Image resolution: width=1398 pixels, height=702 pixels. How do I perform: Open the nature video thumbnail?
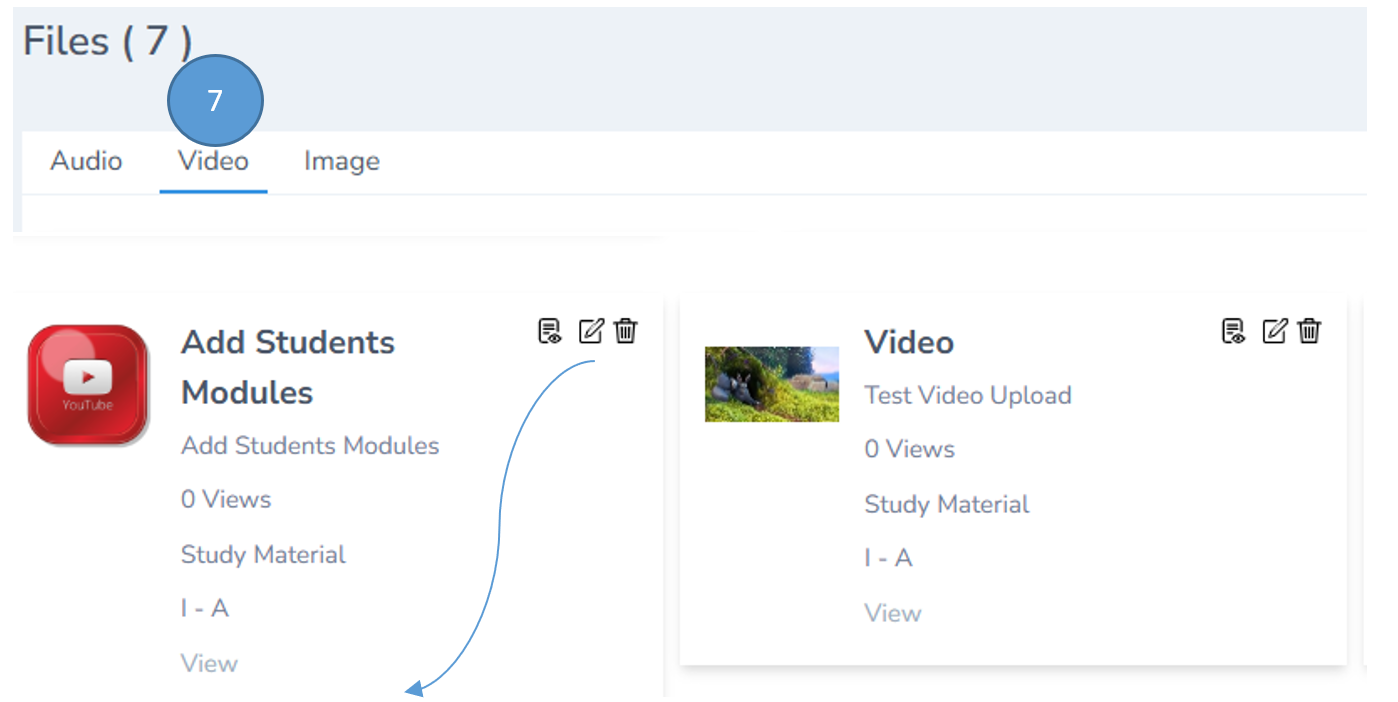(x=772, y=384)
